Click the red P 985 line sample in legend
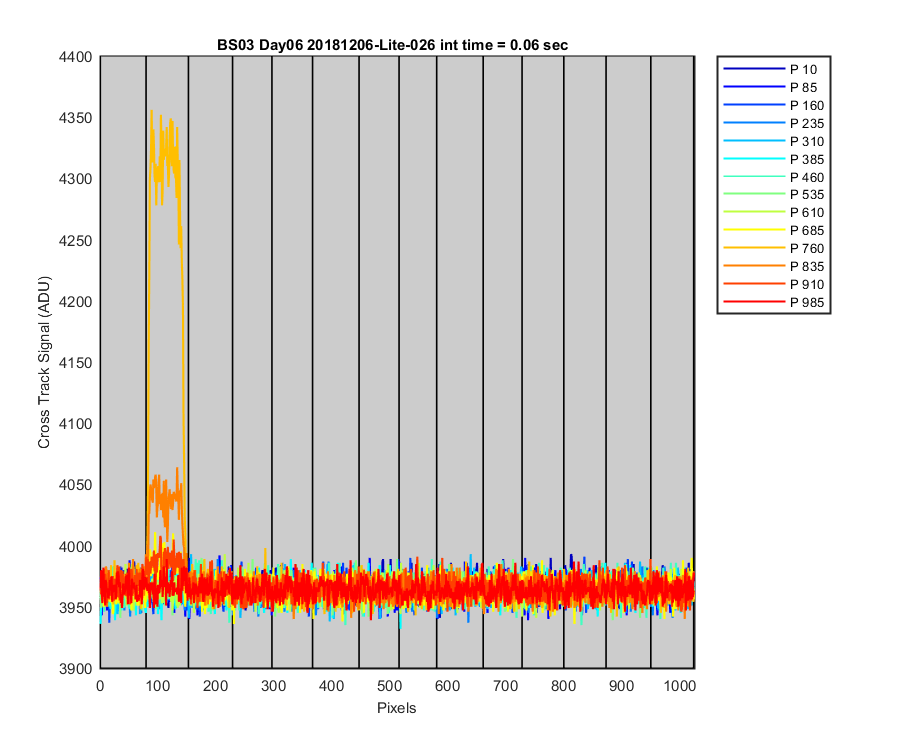900x750 pixels. coord(754,302)
